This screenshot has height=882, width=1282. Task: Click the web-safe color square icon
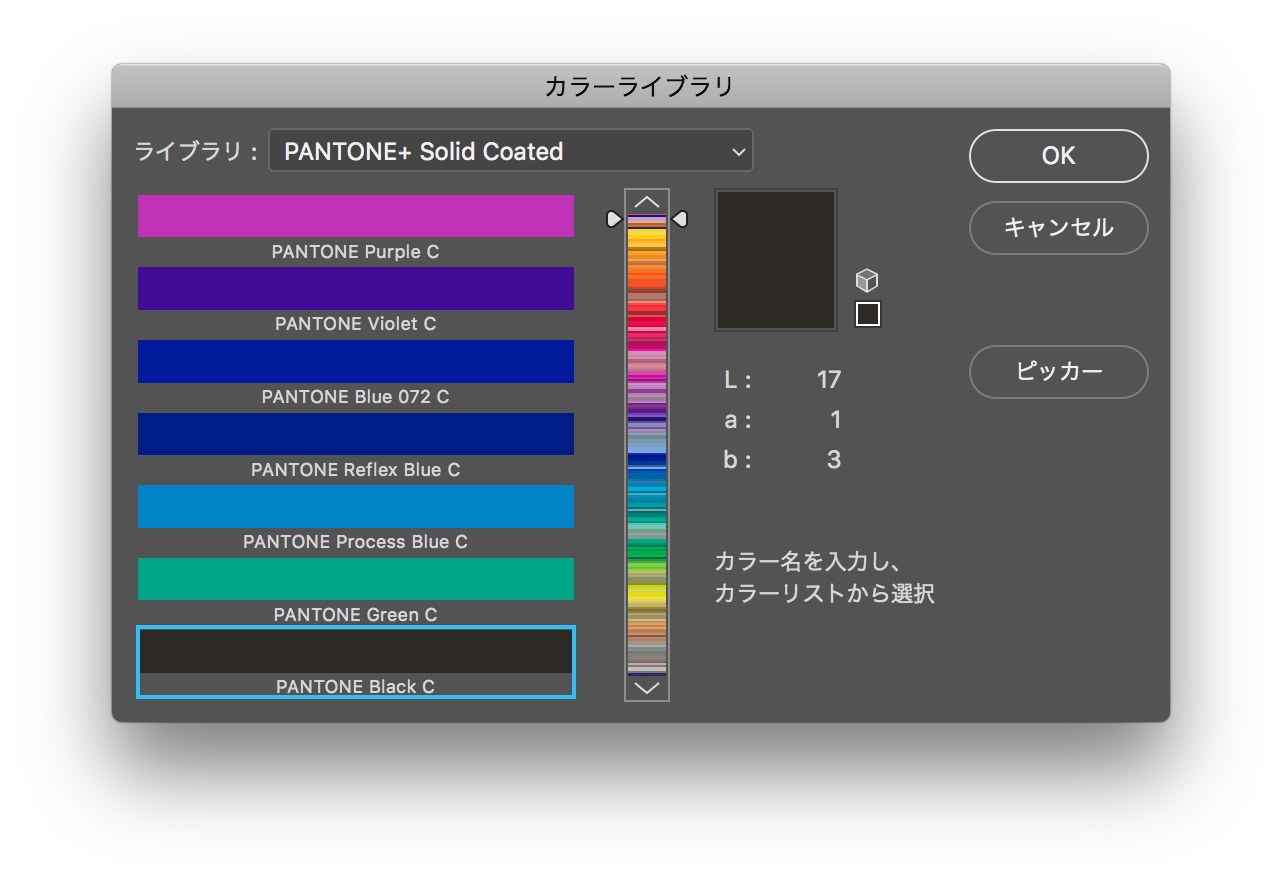[x=868, y=314]
